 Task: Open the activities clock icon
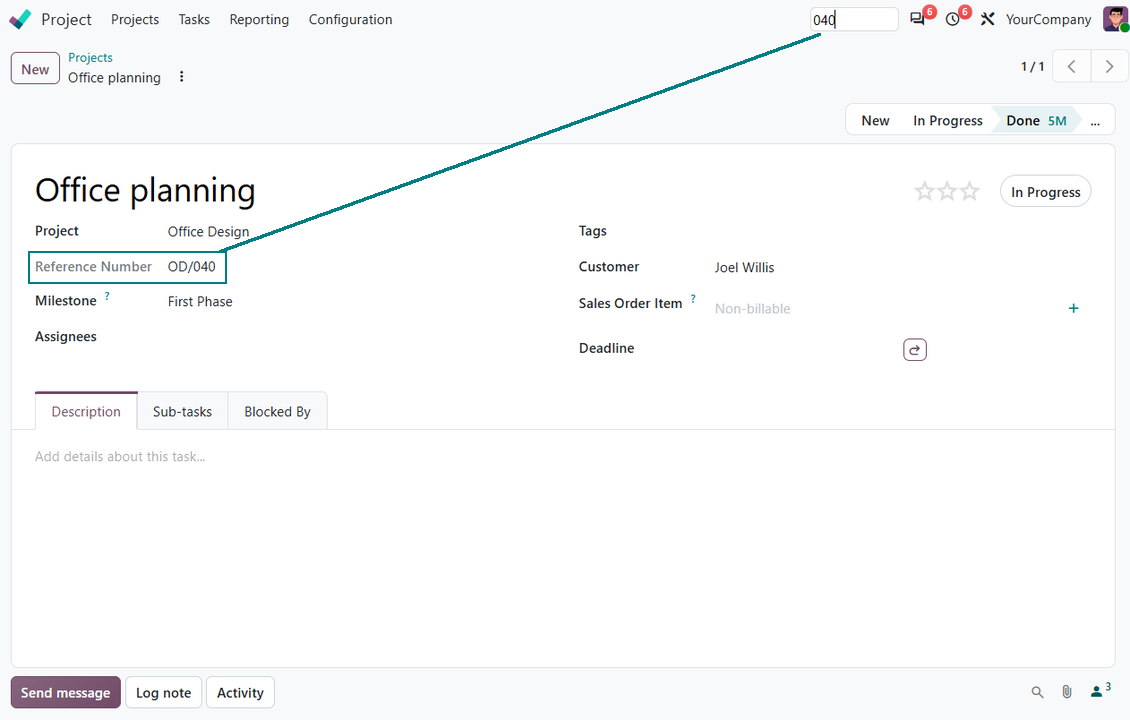click(x=953, y=19)
